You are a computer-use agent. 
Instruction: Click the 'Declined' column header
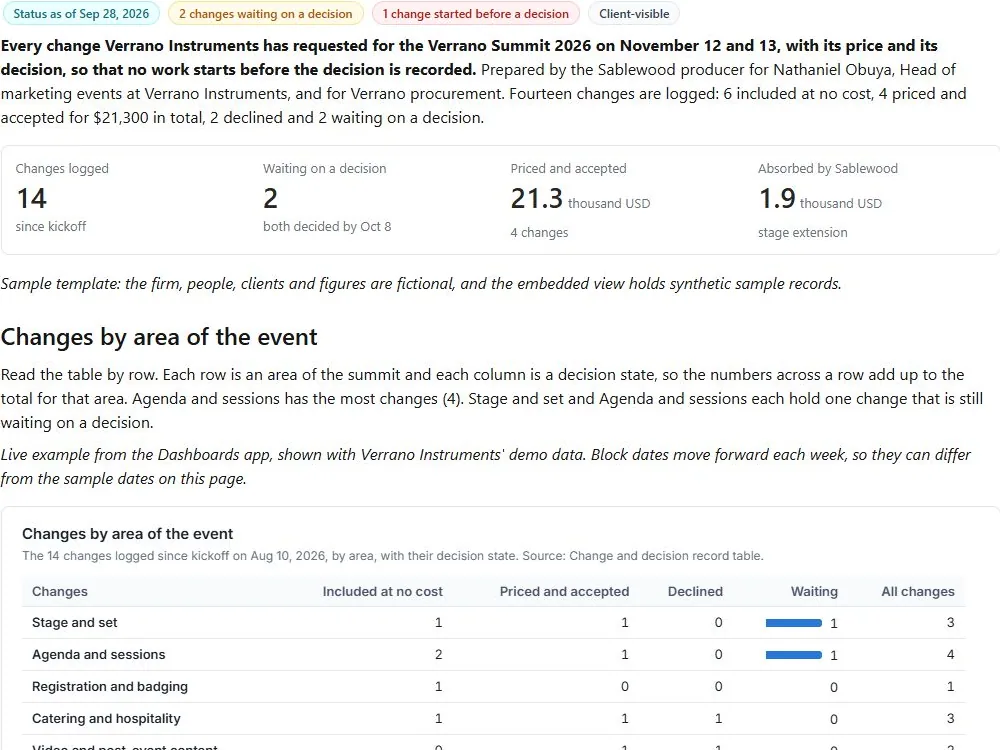(695, 591)
